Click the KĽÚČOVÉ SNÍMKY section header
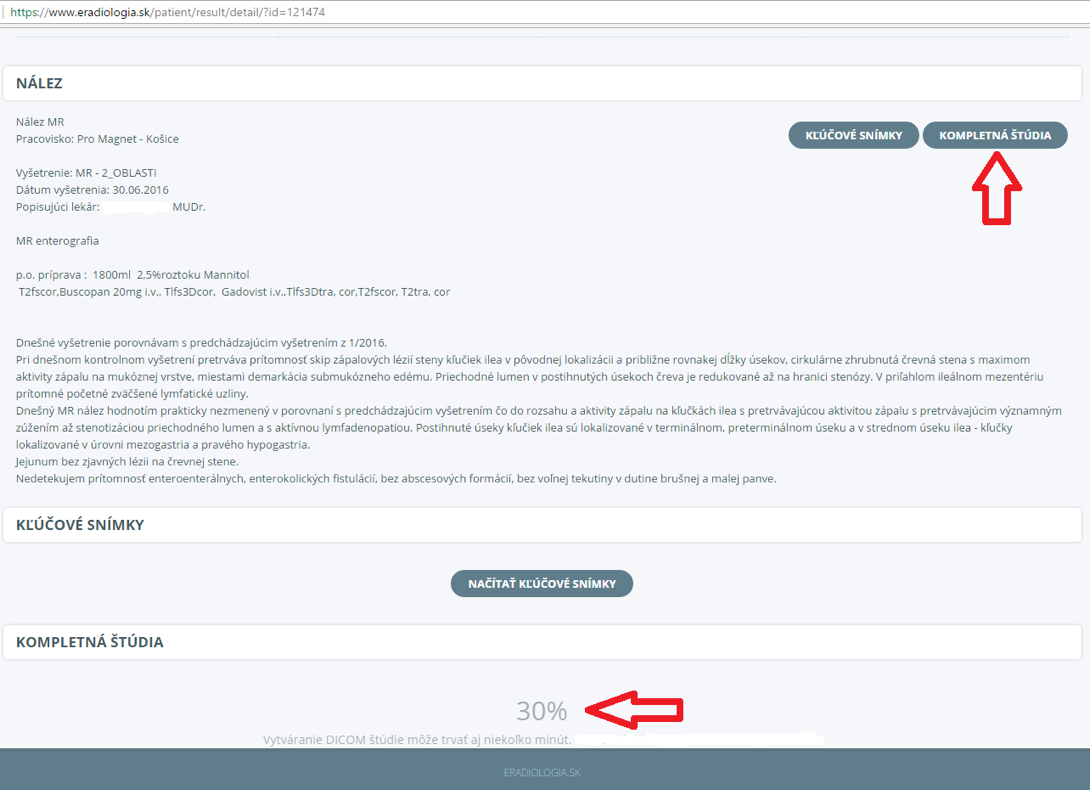Image resolution: width=1090 pixels, height=790 pixels. coord(80,525)
